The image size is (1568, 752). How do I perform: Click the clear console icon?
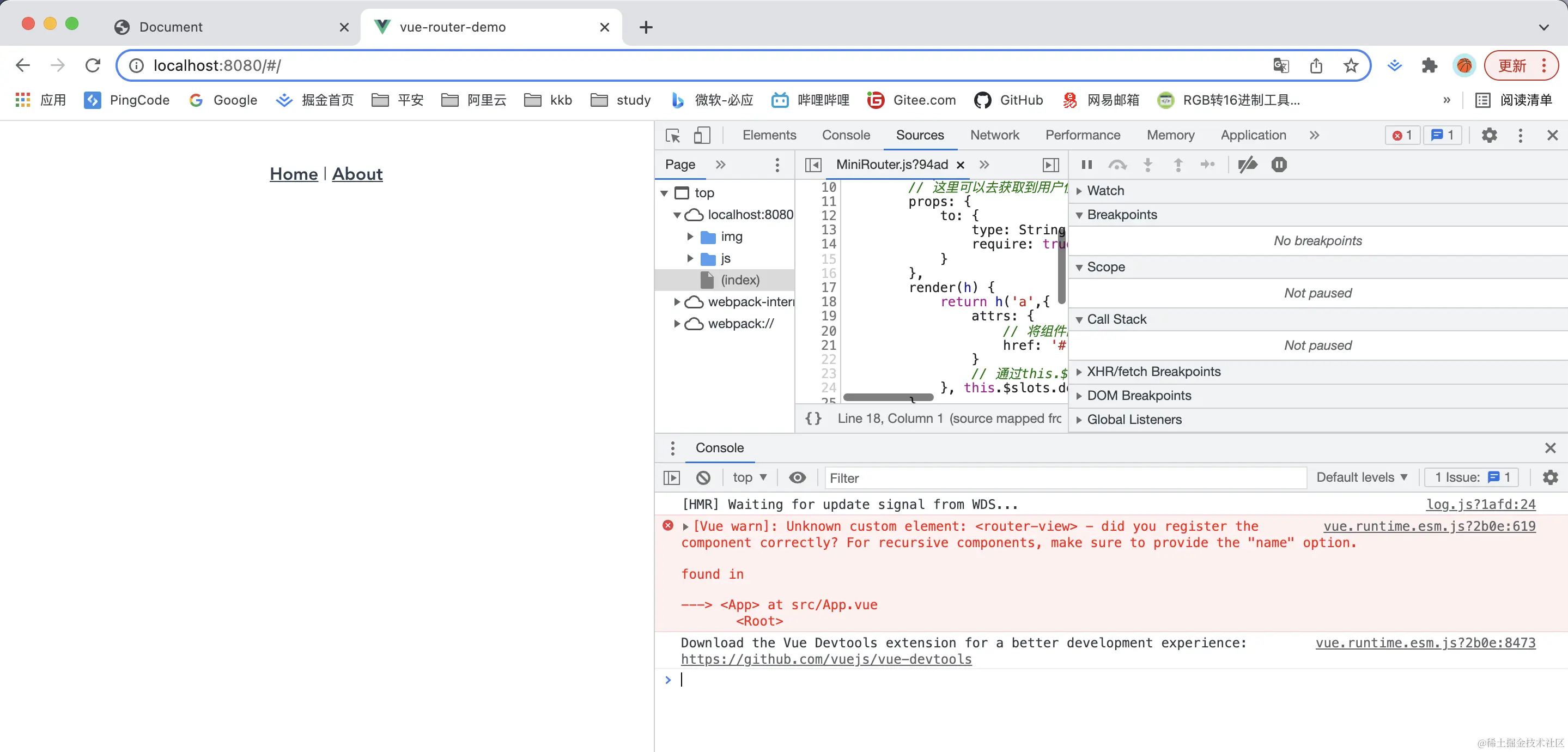click(703, 477)
